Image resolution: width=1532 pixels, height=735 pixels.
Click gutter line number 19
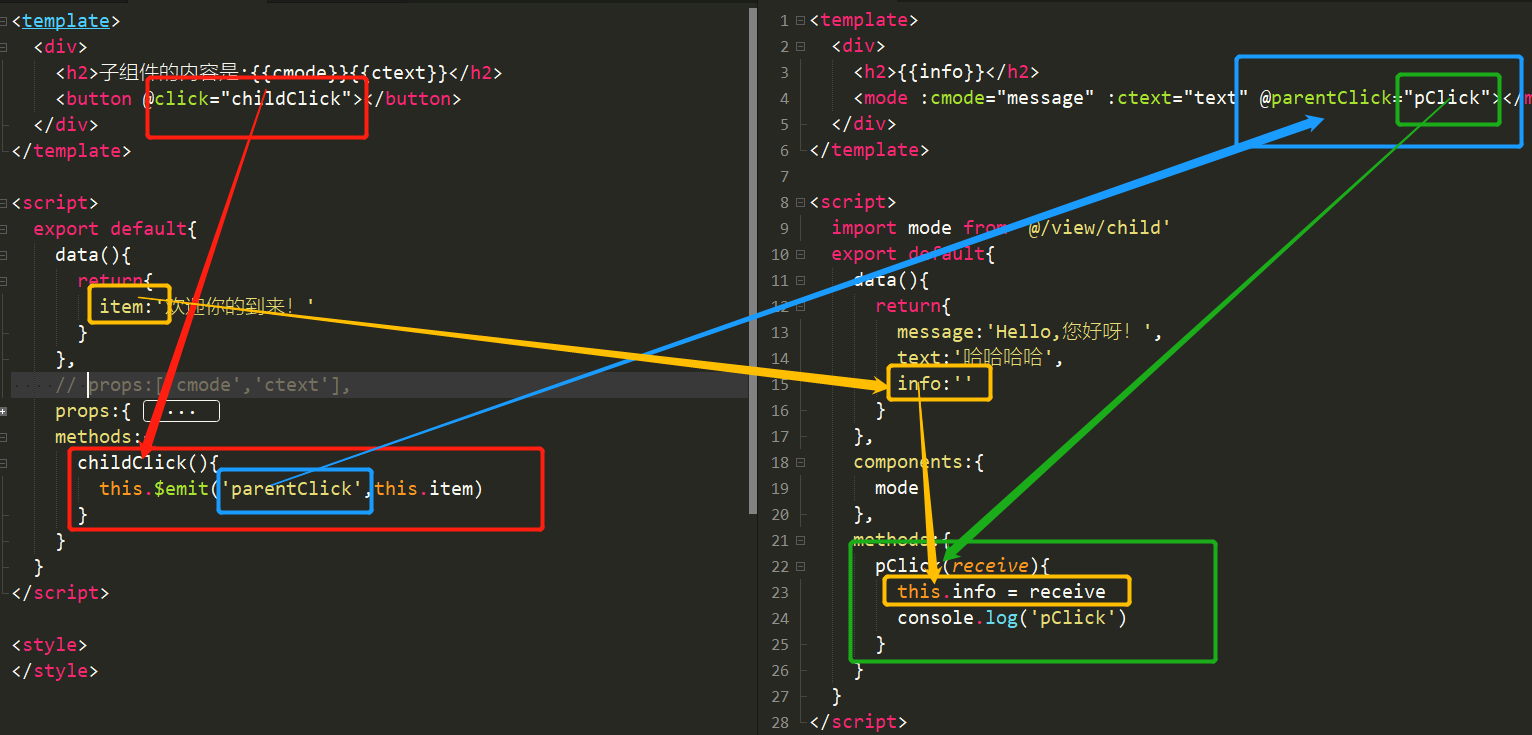pos(780,488)
